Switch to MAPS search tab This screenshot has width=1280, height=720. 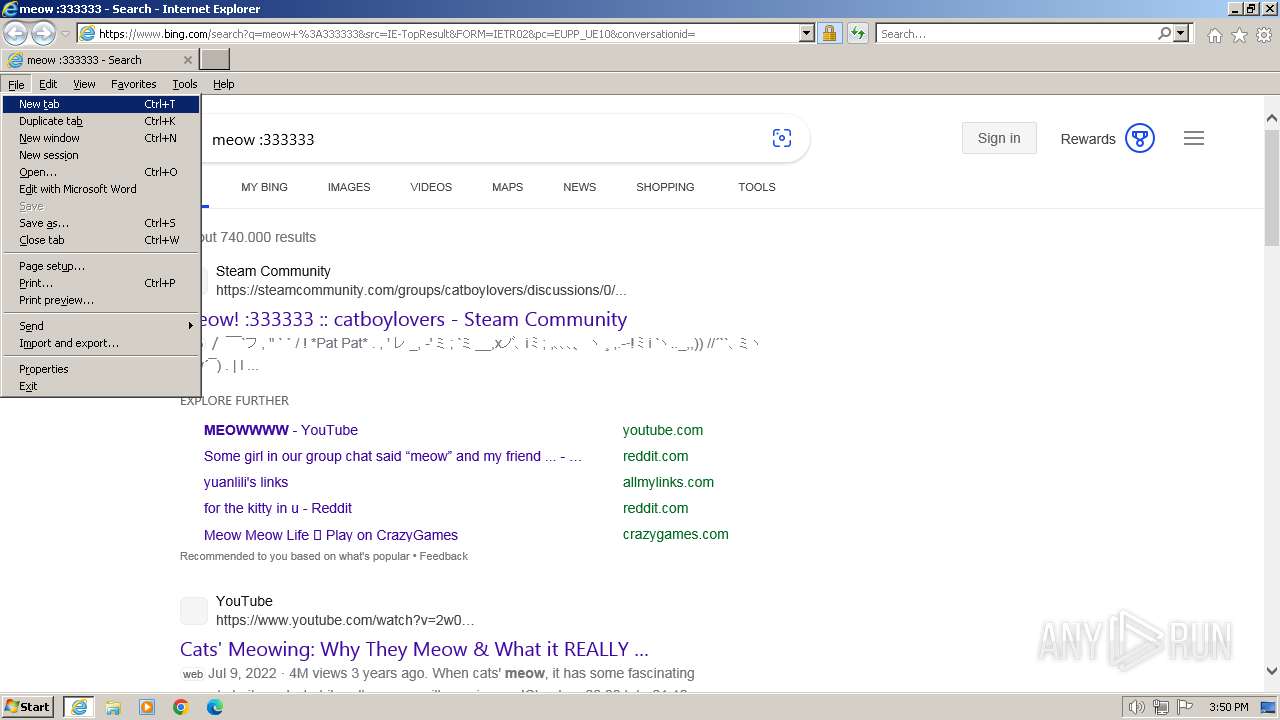click(507, 187)
